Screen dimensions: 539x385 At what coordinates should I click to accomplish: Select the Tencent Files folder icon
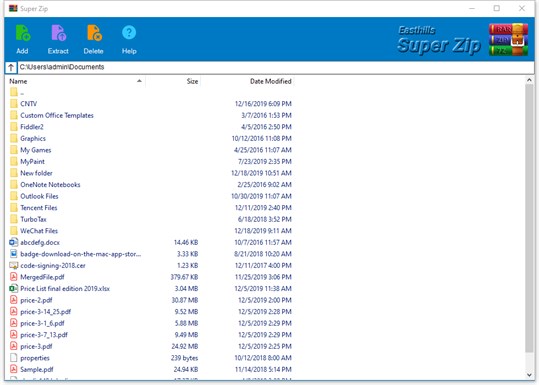tap(14, 208)
